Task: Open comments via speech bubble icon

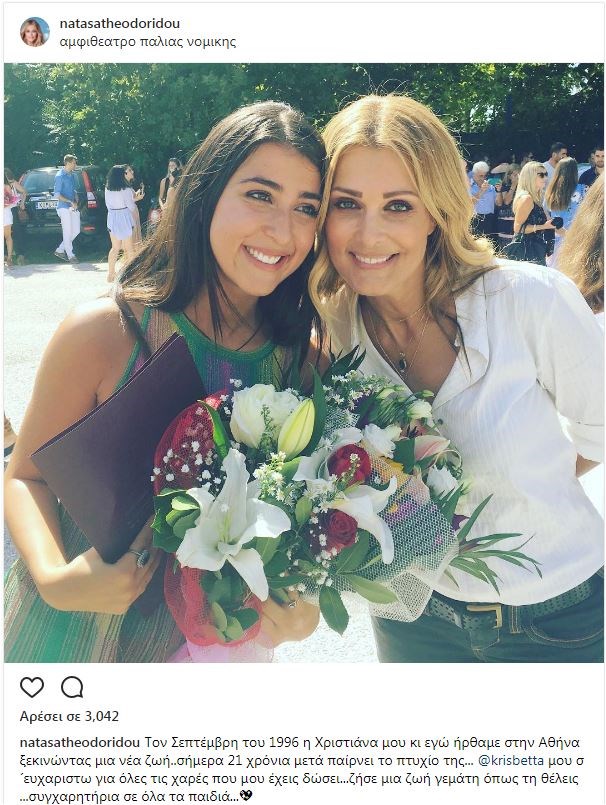Action: [x=72, y=687]
